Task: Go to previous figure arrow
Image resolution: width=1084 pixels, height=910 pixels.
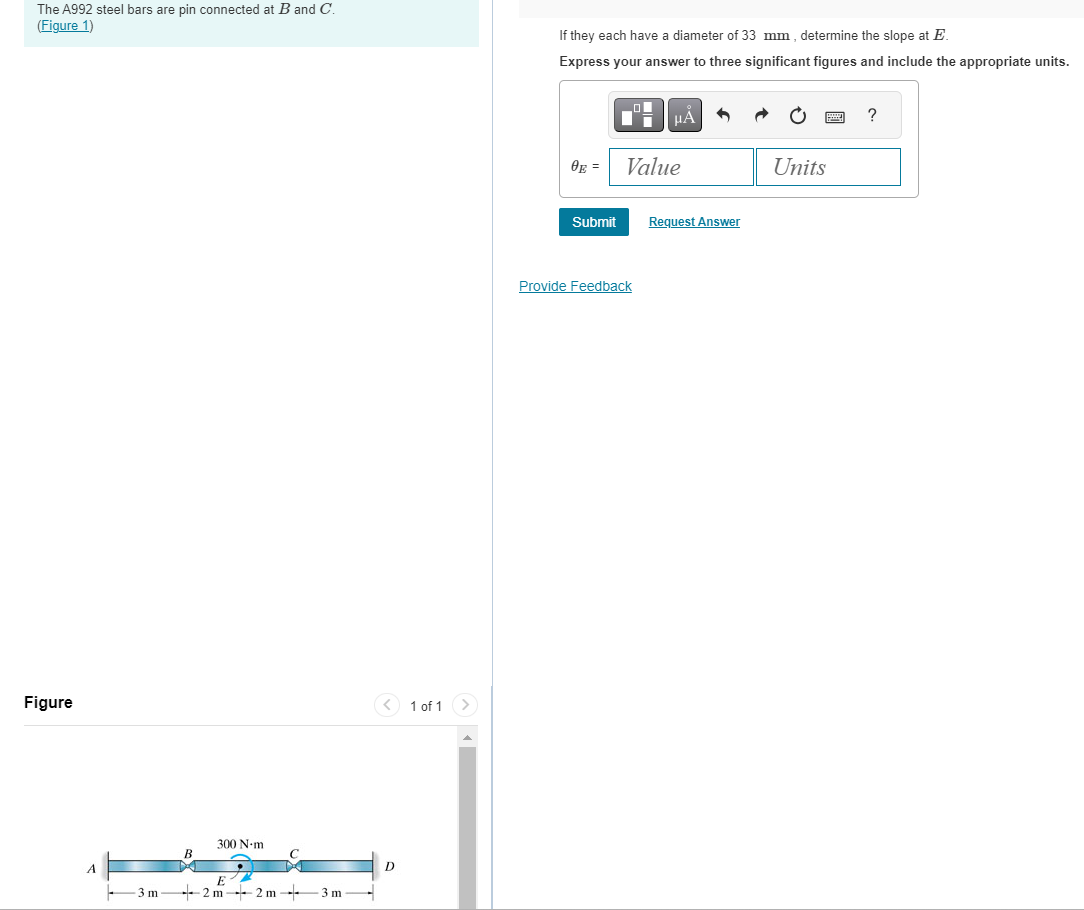Action: pyautogui.click(x=386, y=705)
